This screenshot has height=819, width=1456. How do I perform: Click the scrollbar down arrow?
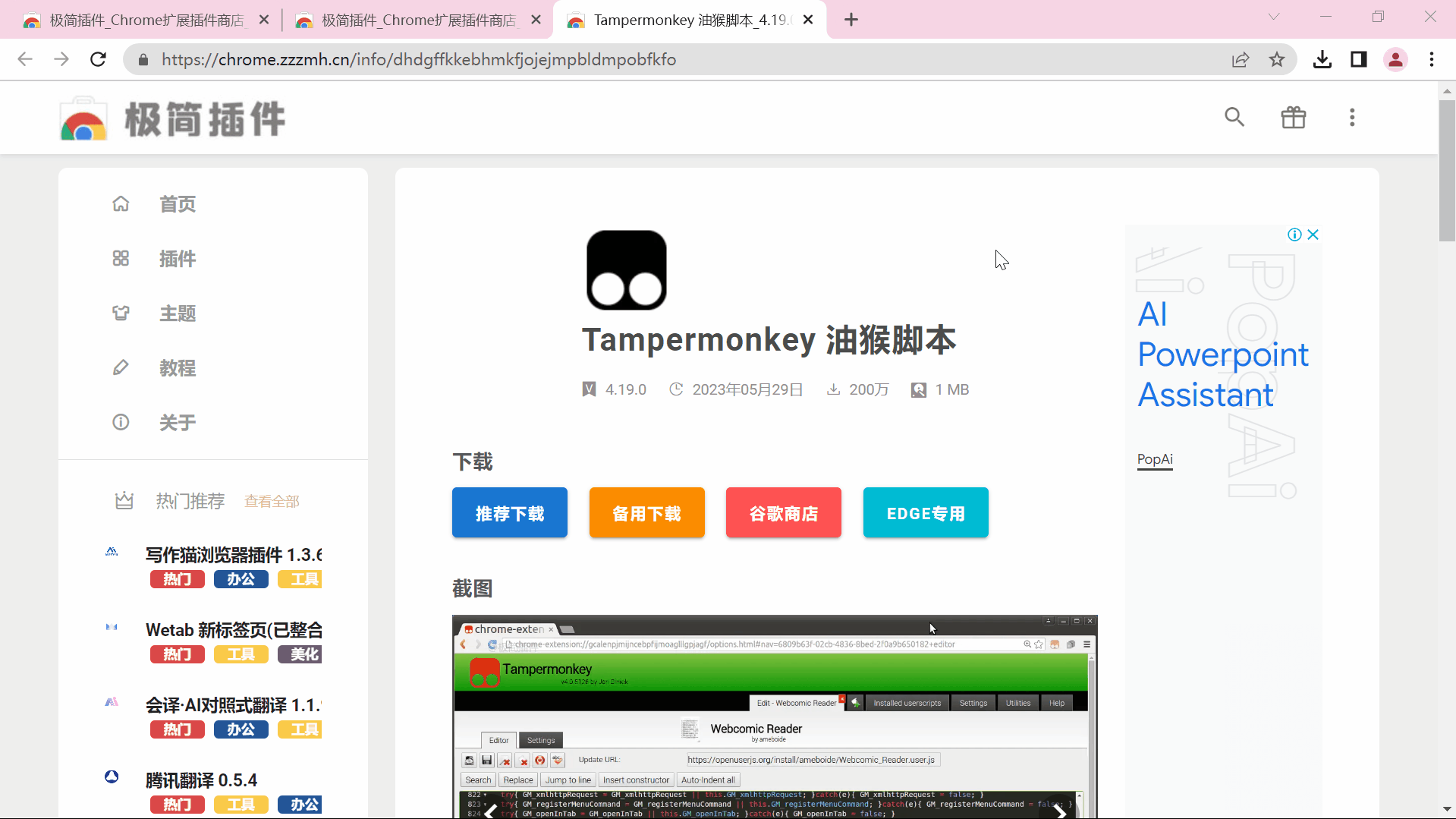(1447, 809)
